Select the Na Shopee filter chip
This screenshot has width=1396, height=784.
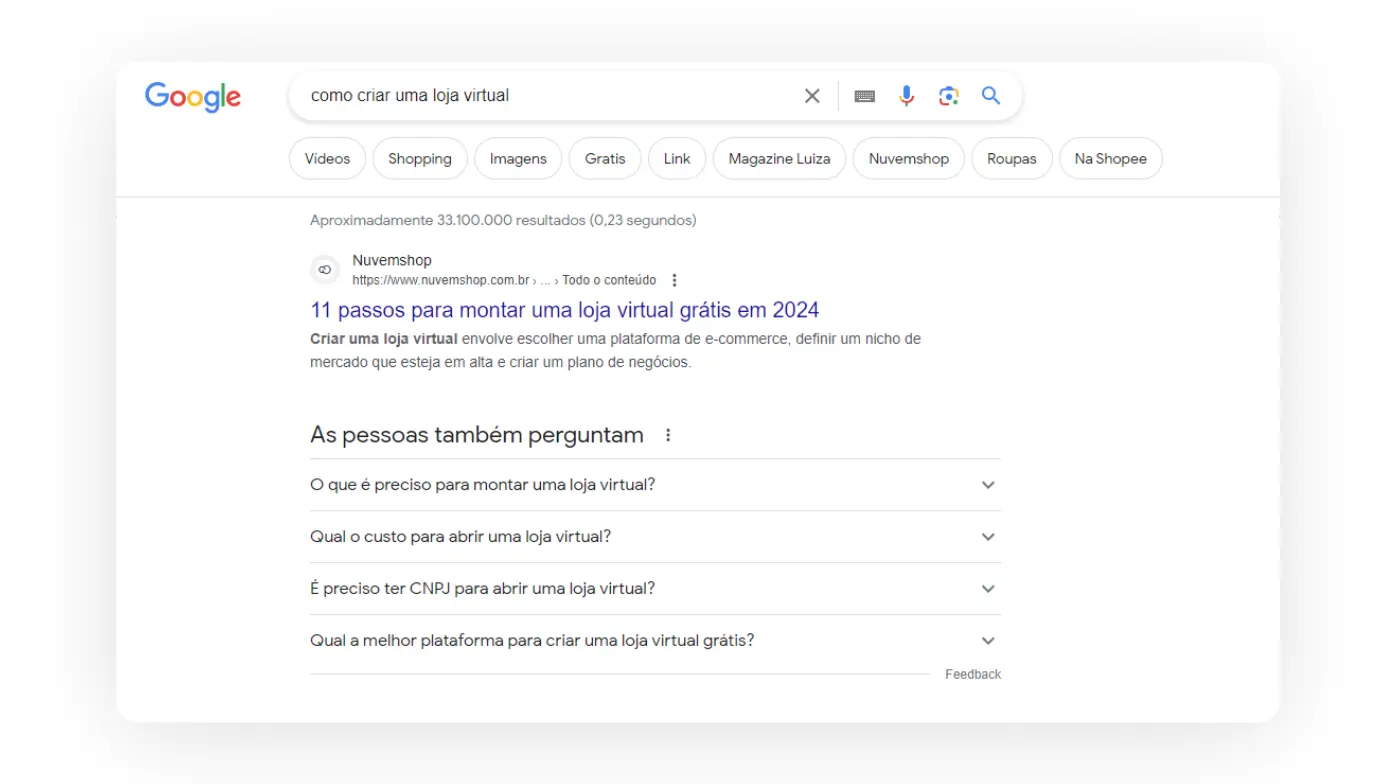(1110, 158)
